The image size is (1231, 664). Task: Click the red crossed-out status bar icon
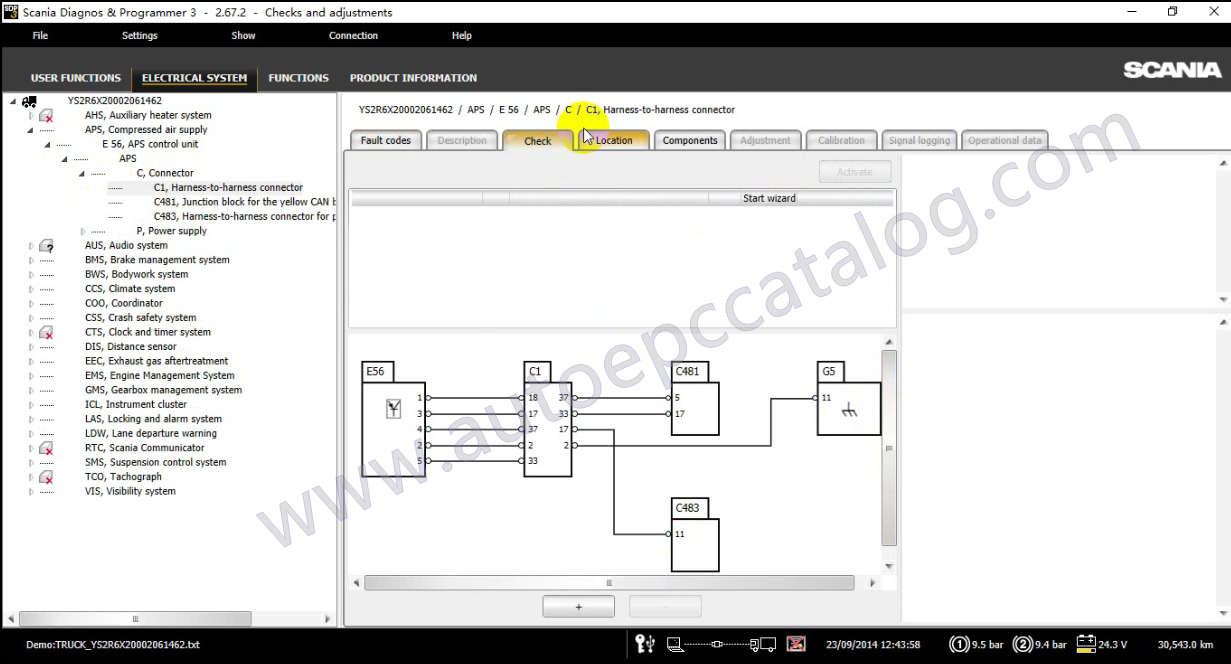click(796, 644)
